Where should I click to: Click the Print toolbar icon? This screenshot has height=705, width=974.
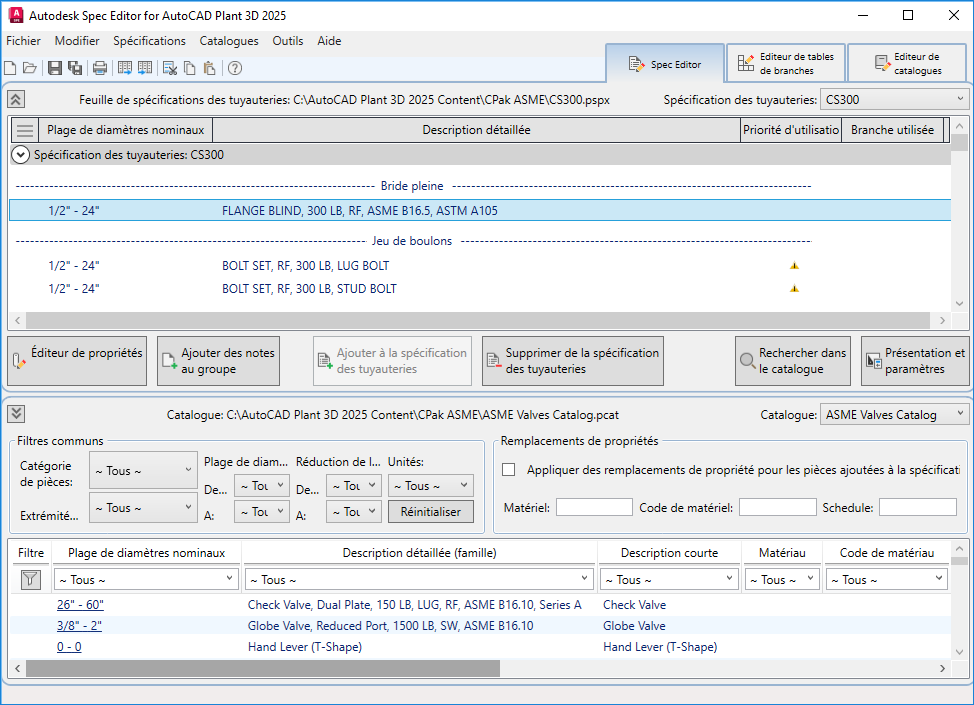[100, 68]
